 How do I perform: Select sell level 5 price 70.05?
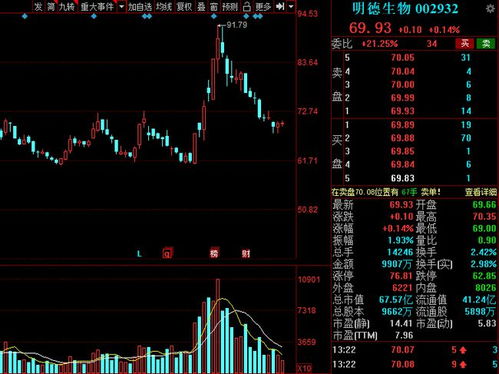403,58
